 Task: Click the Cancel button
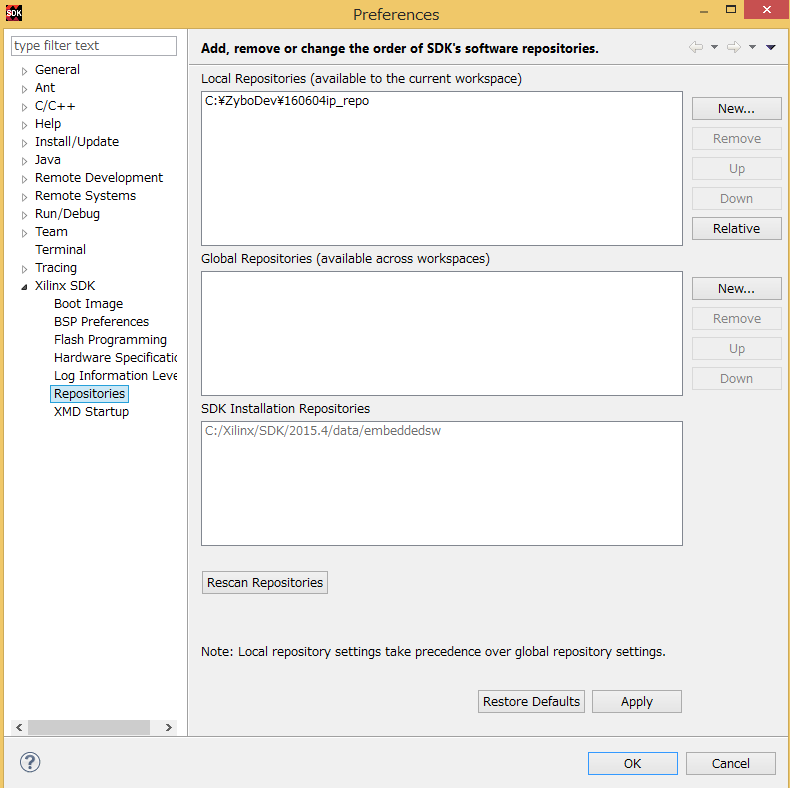coord(730,763)
